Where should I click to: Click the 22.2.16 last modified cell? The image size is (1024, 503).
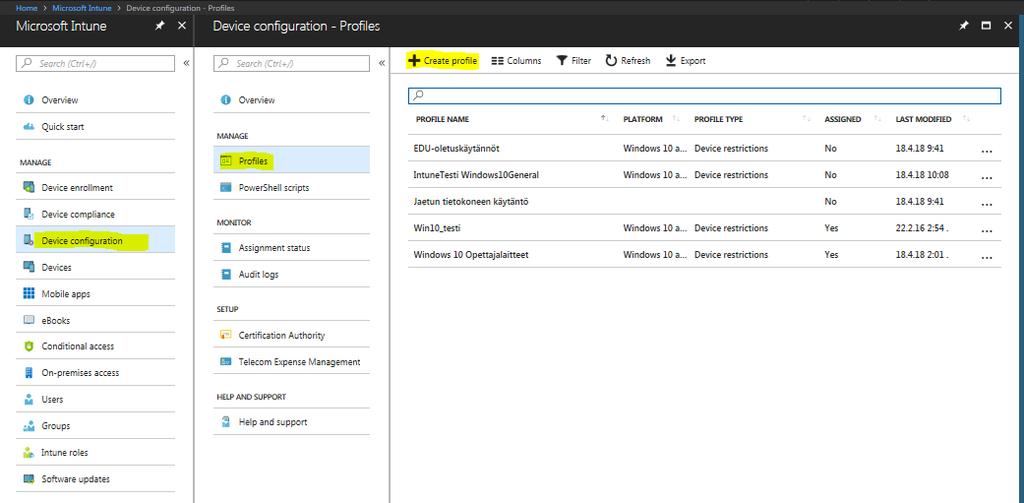point(922,228)
